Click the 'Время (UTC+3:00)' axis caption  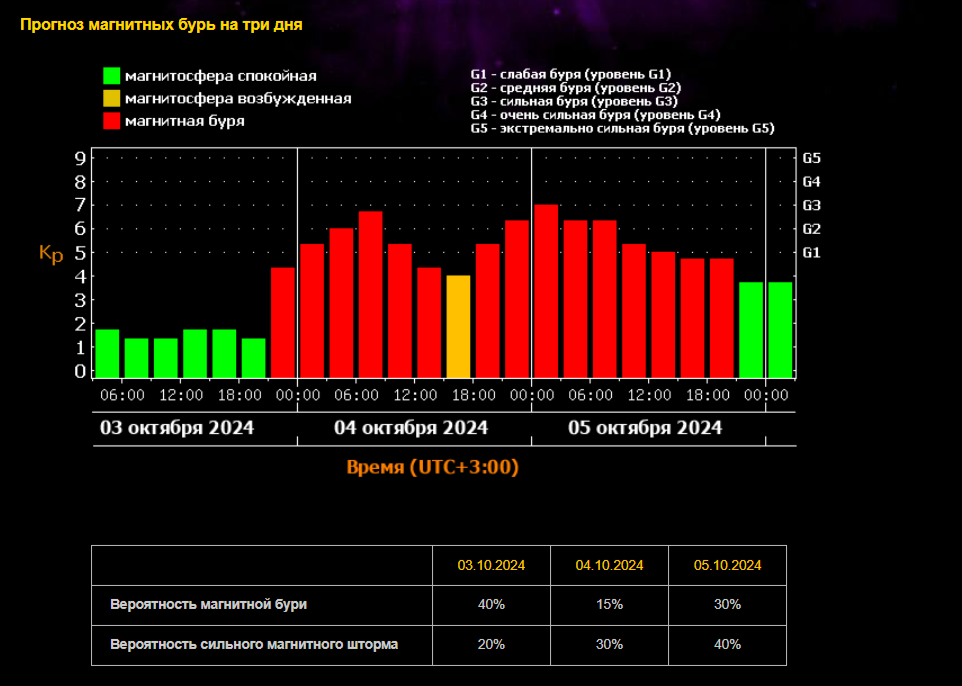click(432, 467)
